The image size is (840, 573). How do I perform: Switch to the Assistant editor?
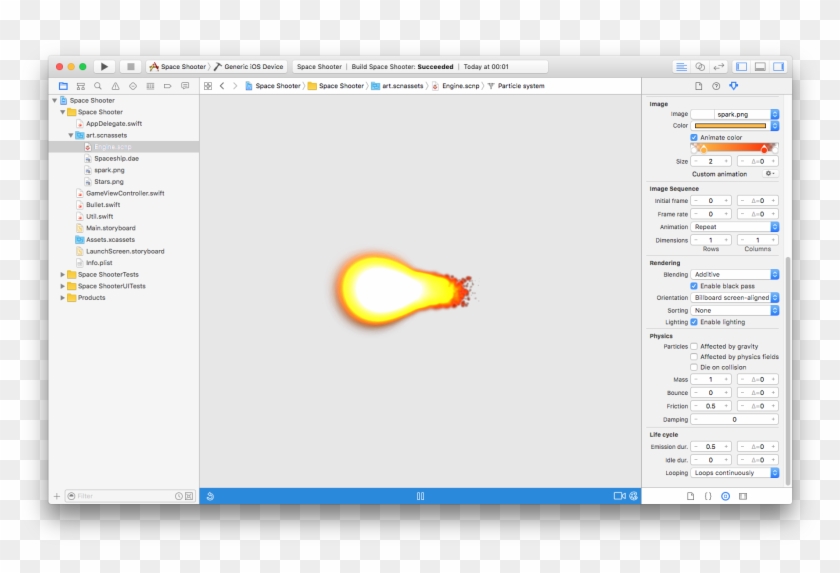point(700,67)
